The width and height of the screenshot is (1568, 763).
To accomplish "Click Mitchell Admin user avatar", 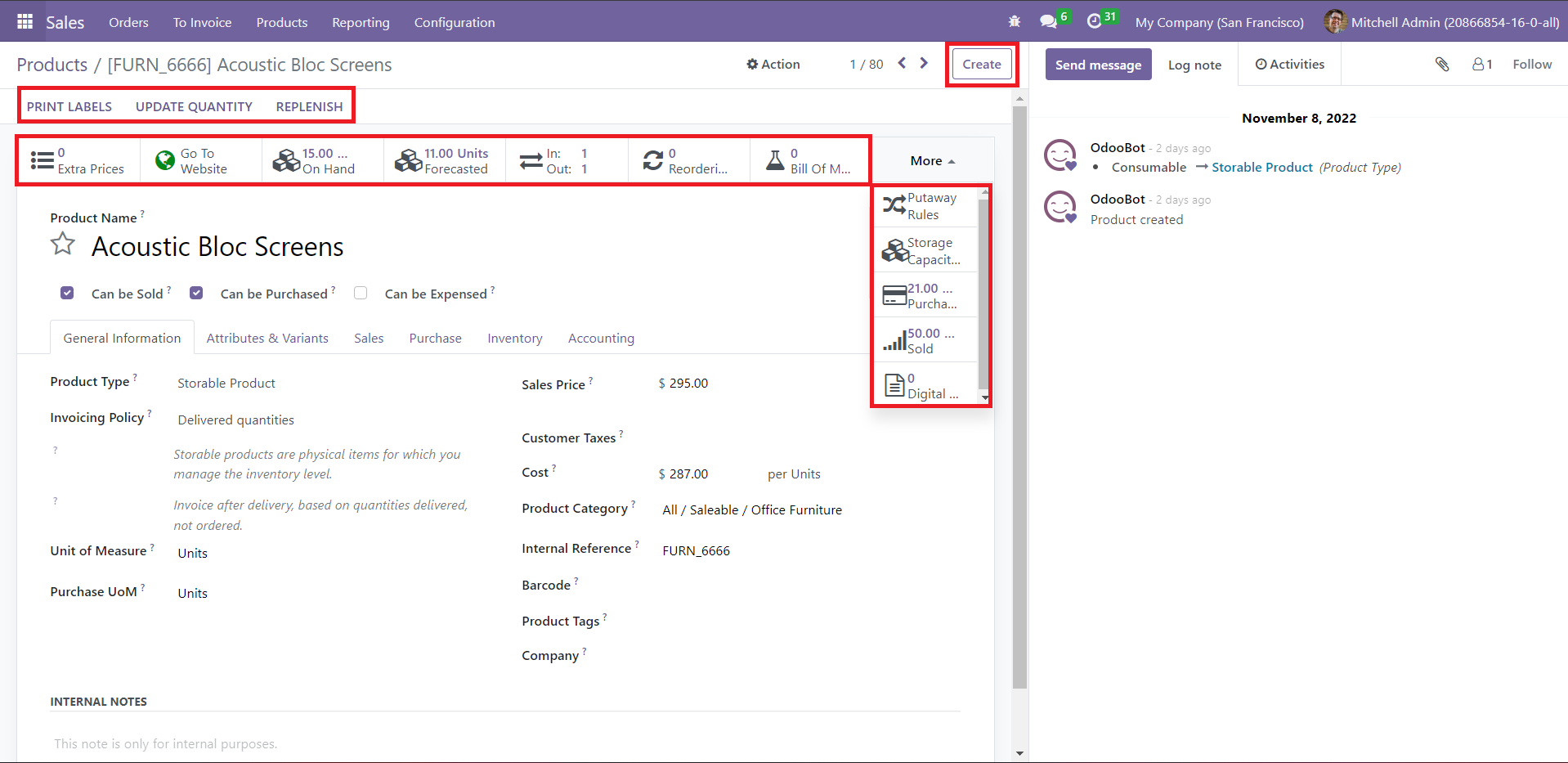I will click(1335, 22).
